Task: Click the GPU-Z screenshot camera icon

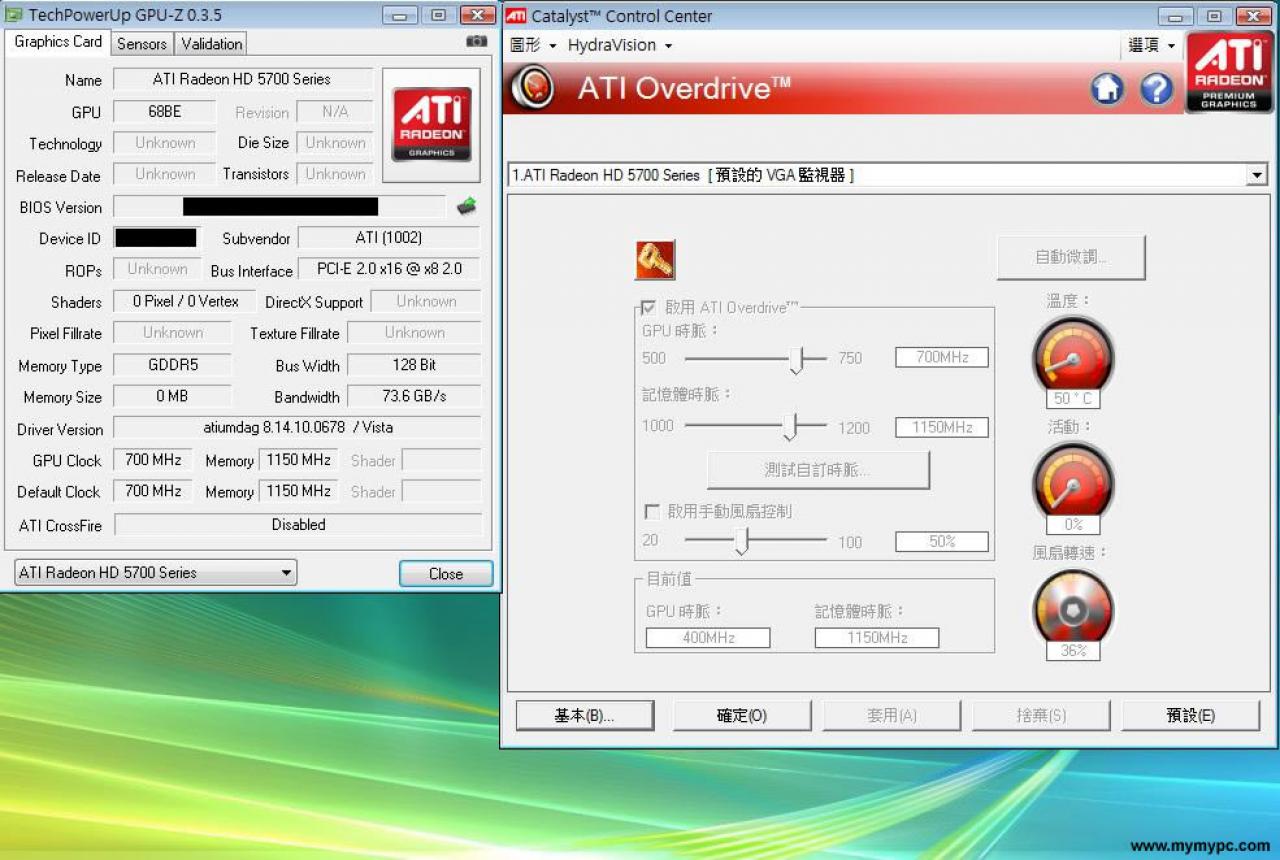Action: coord(477,42)
